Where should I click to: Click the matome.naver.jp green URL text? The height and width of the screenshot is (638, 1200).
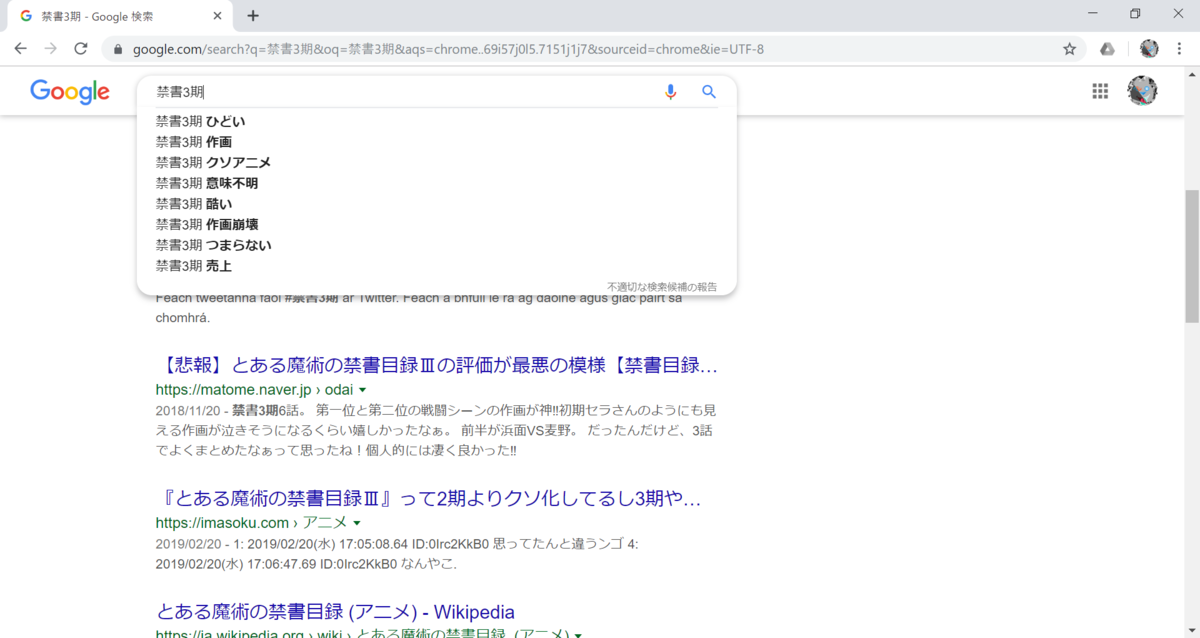(254, 390)
